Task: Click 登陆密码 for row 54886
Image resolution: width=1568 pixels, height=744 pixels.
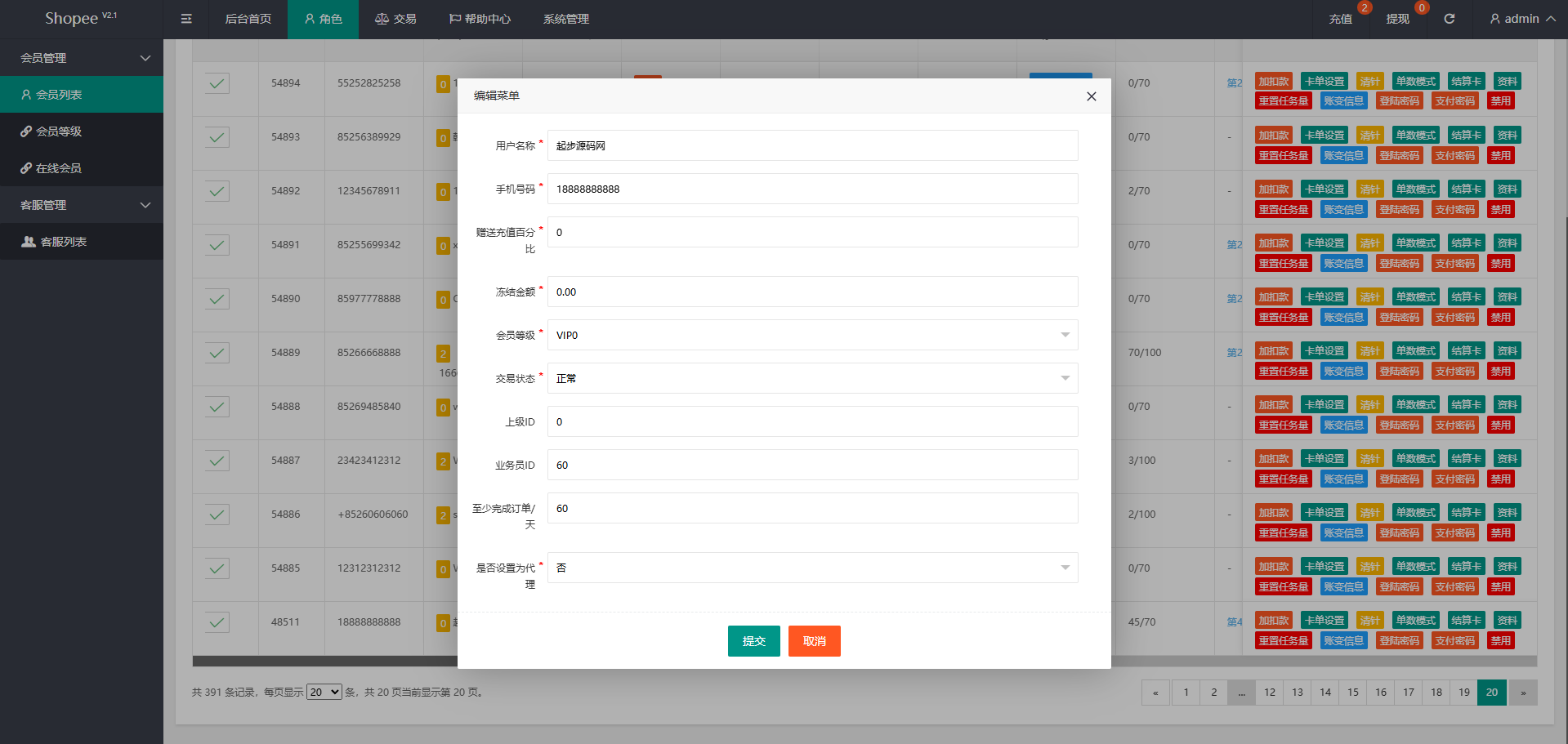Action: pos(1399,532)
